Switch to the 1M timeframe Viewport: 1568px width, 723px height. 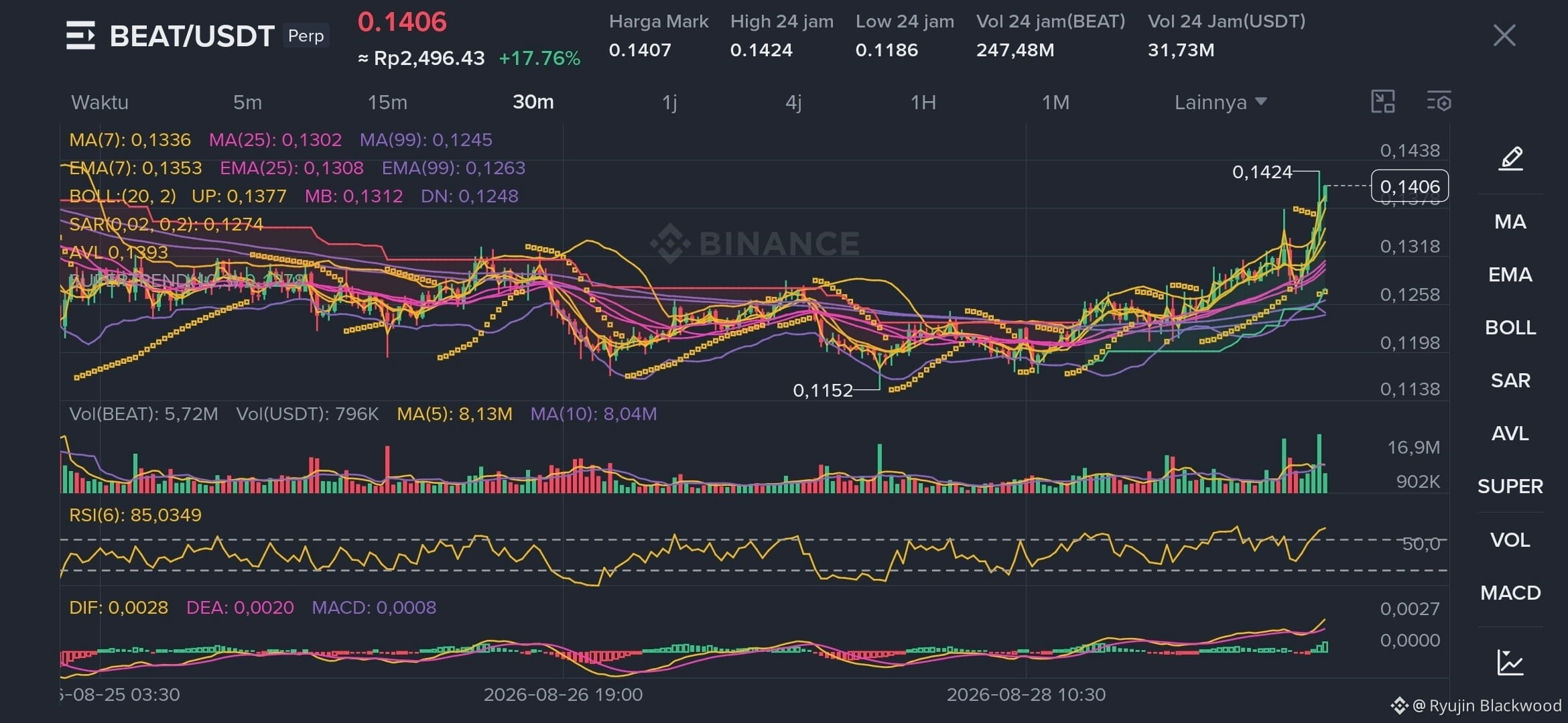(x=1055, y=102)
